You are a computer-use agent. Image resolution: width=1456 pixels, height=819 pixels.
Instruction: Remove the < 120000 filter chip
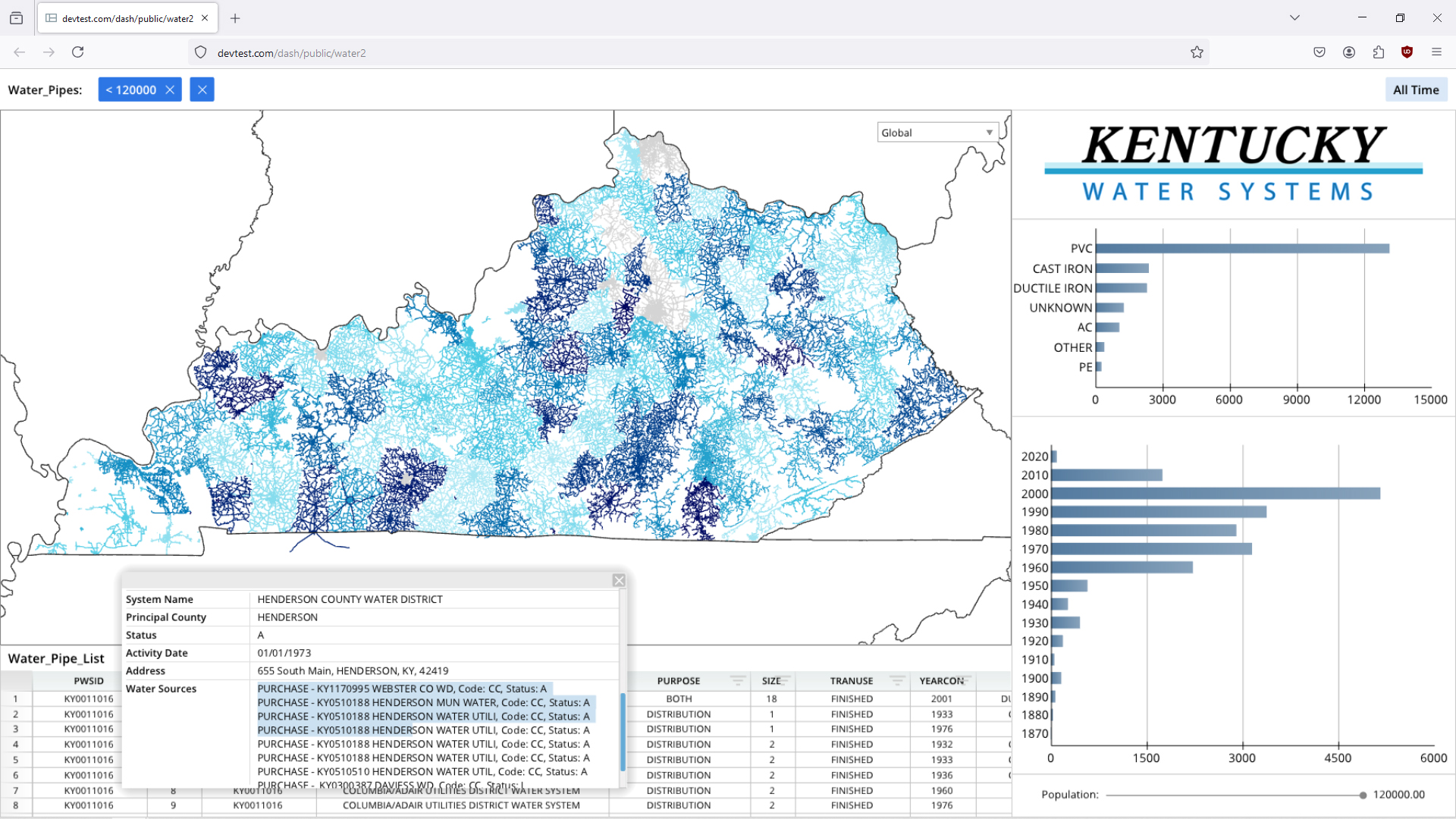click(170, 89)
